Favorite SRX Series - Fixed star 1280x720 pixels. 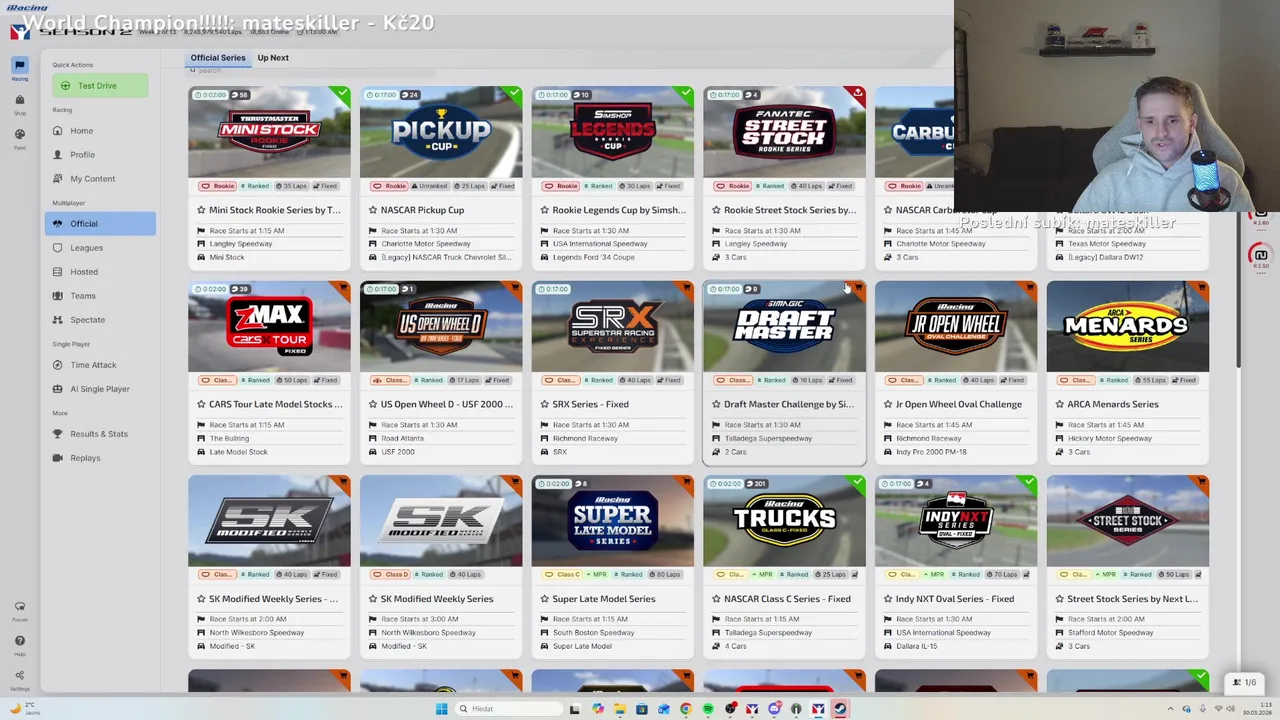[x=544, y=404]
